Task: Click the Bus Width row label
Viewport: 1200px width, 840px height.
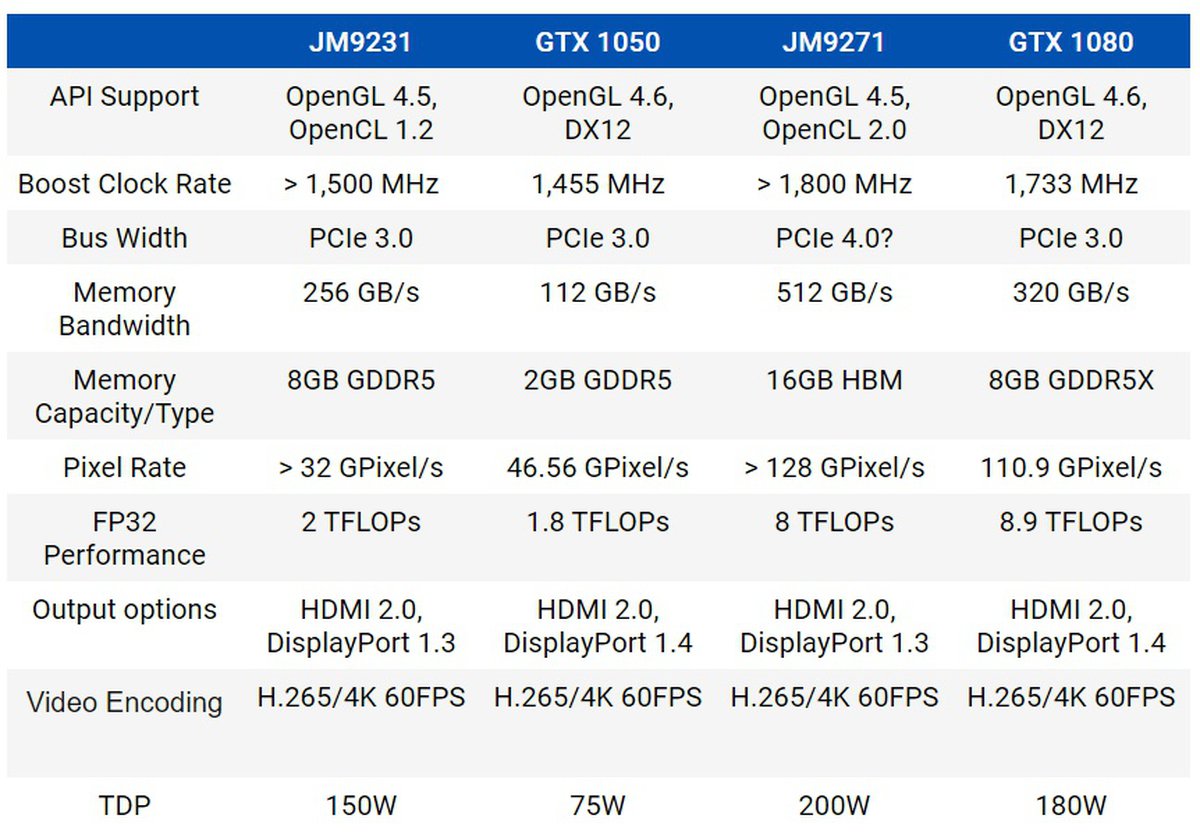Action: 125,238
